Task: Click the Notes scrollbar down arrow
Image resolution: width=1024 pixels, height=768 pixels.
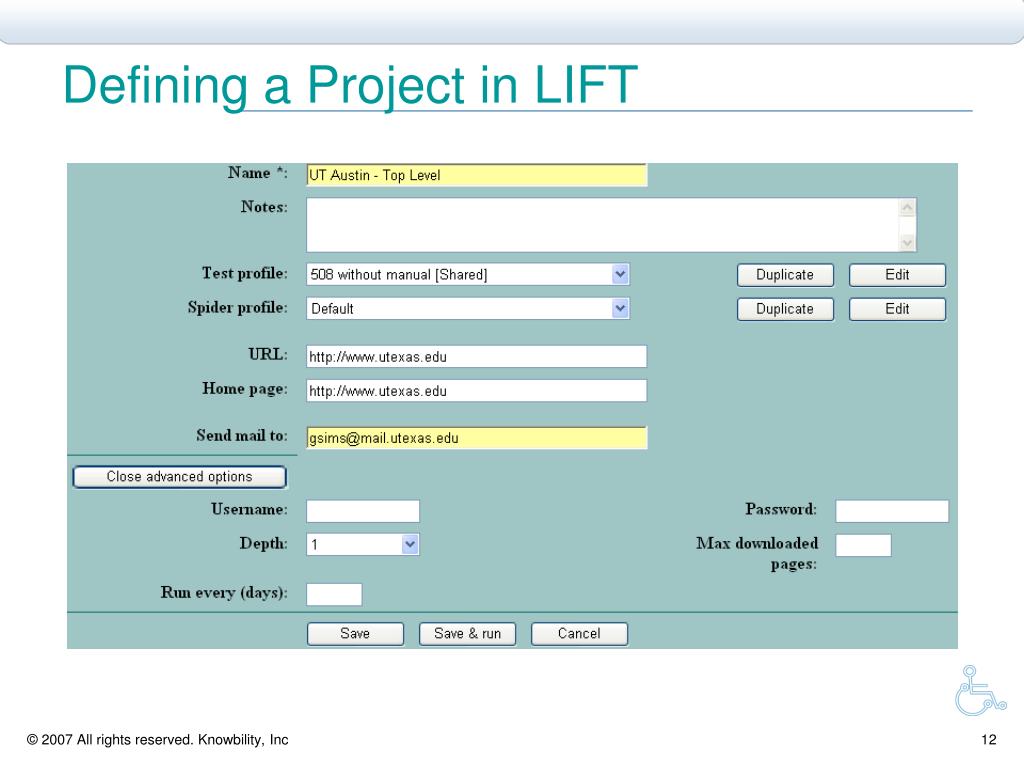Action: tap(907, 243)
